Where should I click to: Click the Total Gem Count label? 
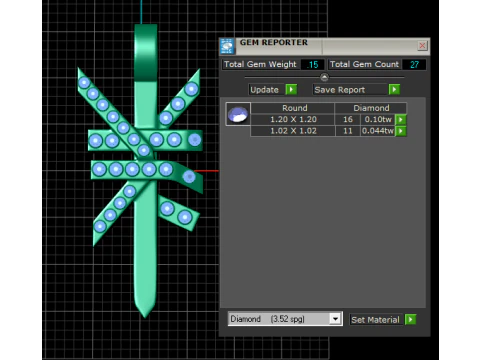point(364,64)
